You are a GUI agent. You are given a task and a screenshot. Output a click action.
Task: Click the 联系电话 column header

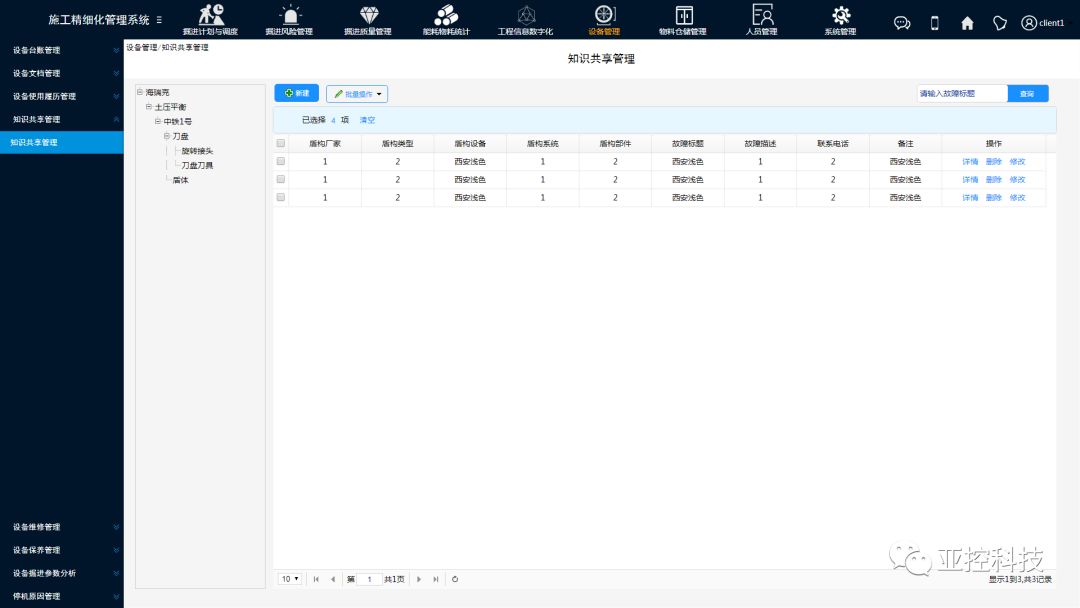click(x=833, y=143)
